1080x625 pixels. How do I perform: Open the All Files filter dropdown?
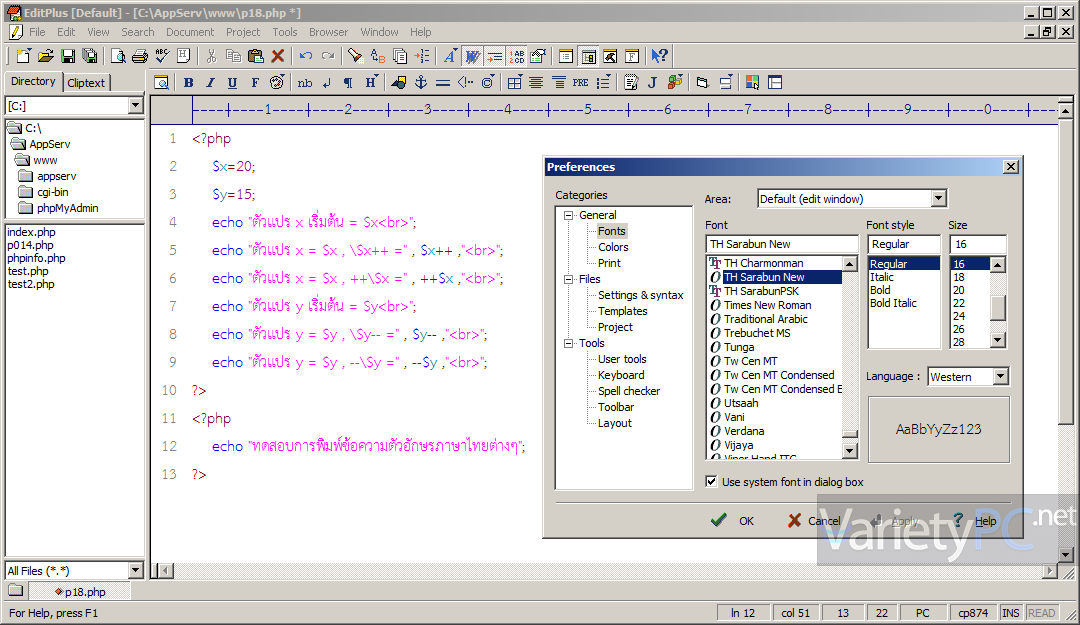[135, 568]
